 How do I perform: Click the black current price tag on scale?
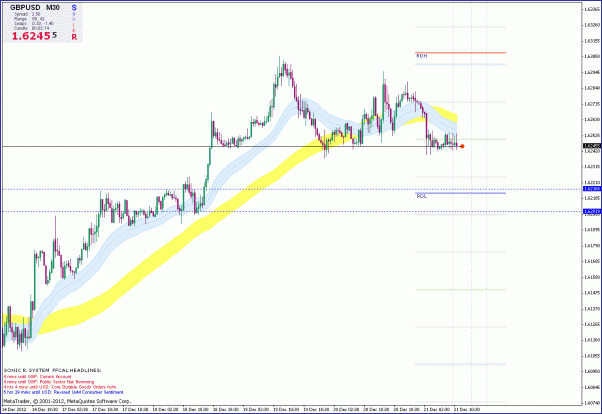click(x=592, y=146)
